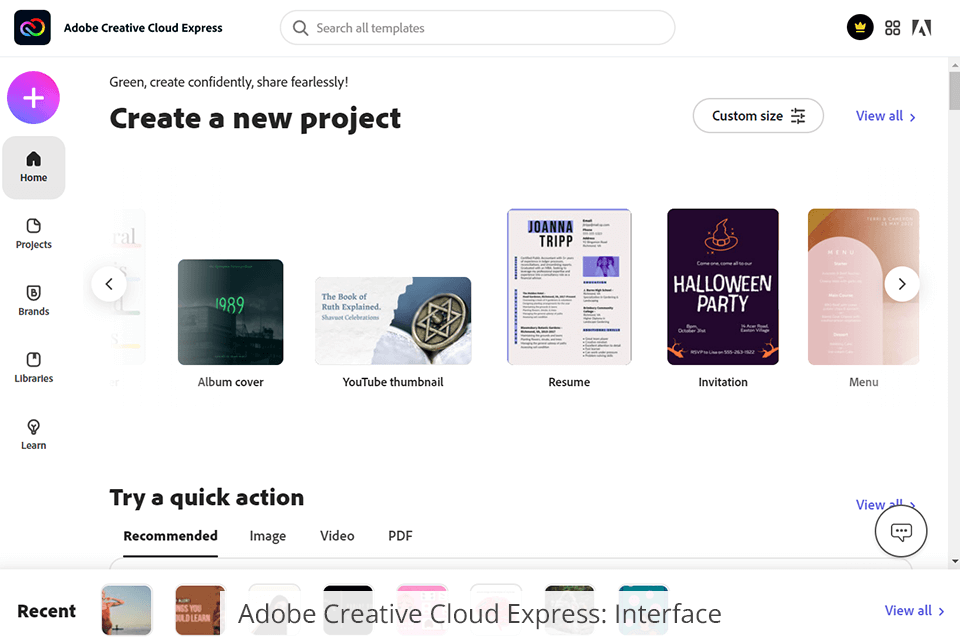Click the gold crown premium icon

pos(860,28)
